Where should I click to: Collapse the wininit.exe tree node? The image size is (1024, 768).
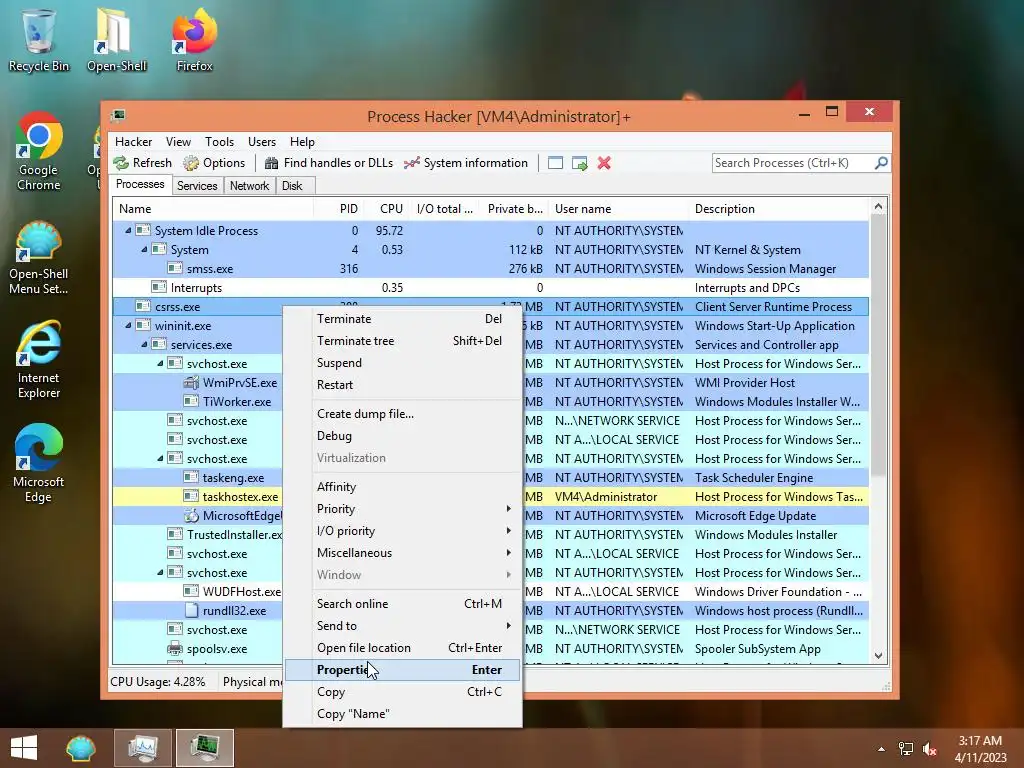(128, 325)
